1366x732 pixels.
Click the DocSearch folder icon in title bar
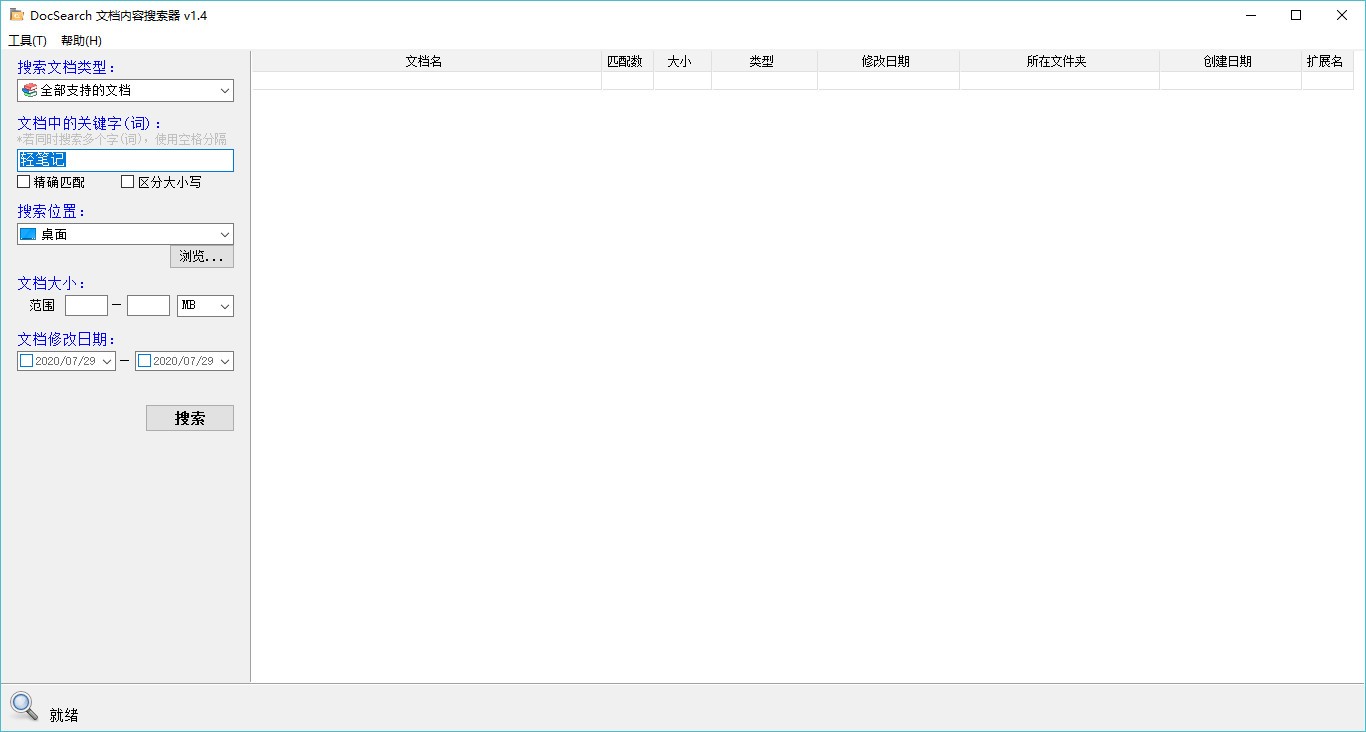click(17, 15)
